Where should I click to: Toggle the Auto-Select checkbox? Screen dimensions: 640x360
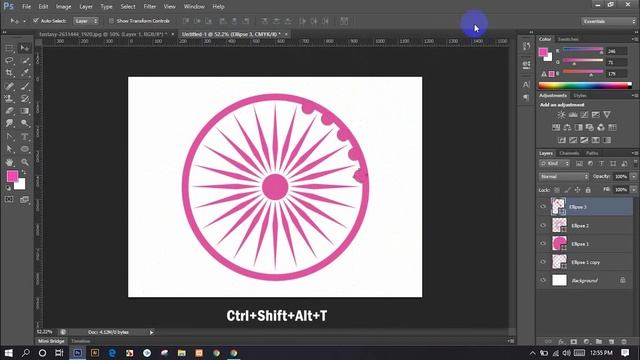click(x=36, y=20)
